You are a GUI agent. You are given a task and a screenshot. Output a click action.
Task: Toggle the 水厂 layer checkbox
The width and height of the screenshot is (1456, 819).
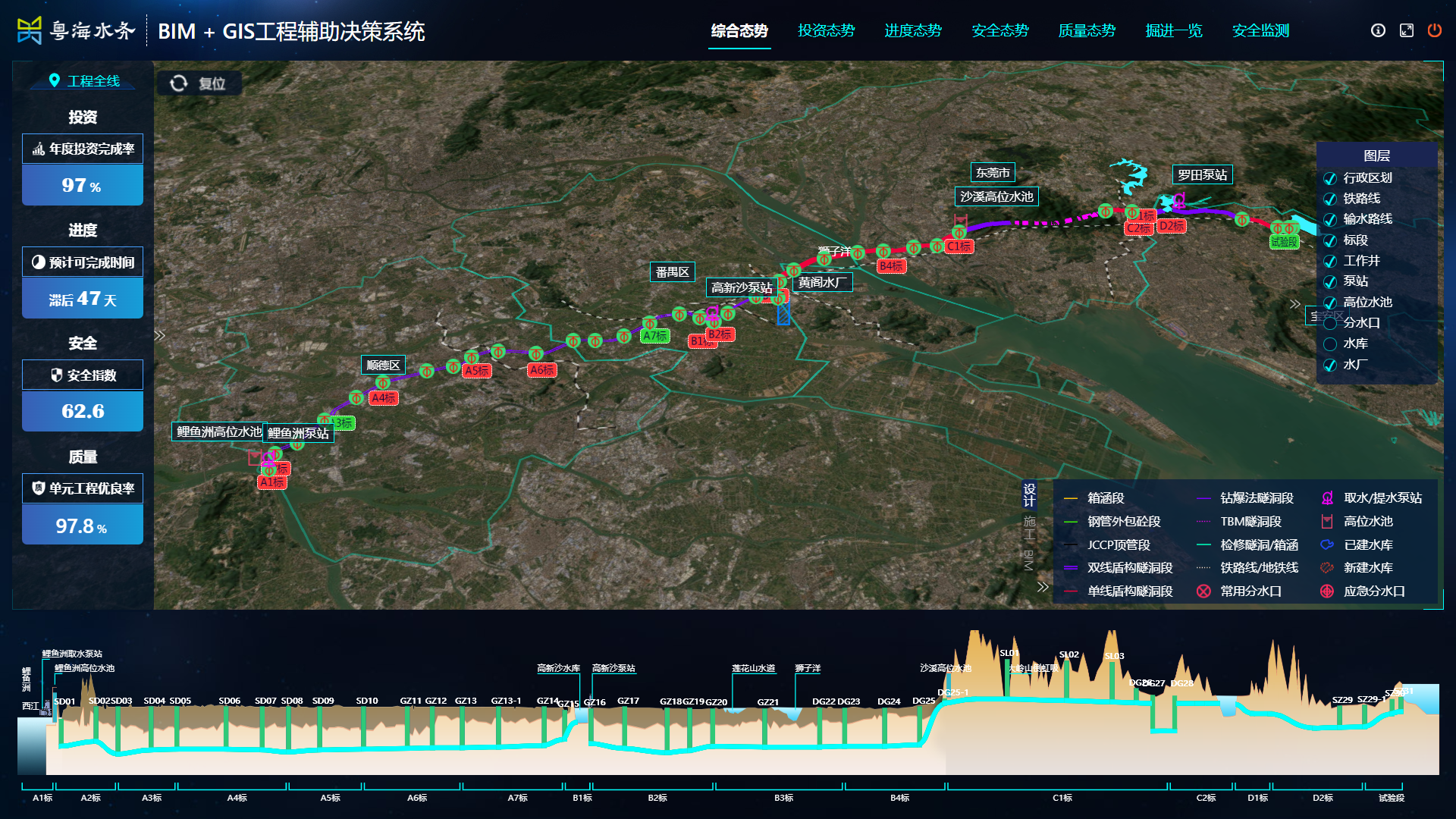point(1329,365)
